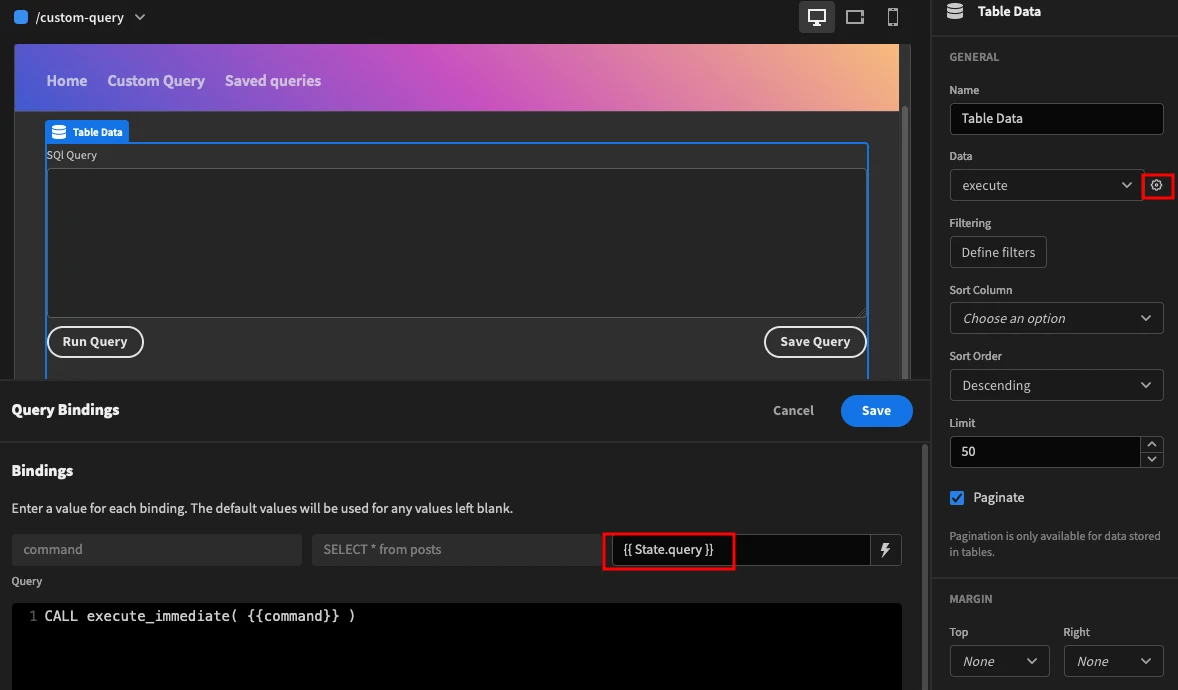Open Saved queries nav link
This screenshot has width=1178, height=690.
273,80
